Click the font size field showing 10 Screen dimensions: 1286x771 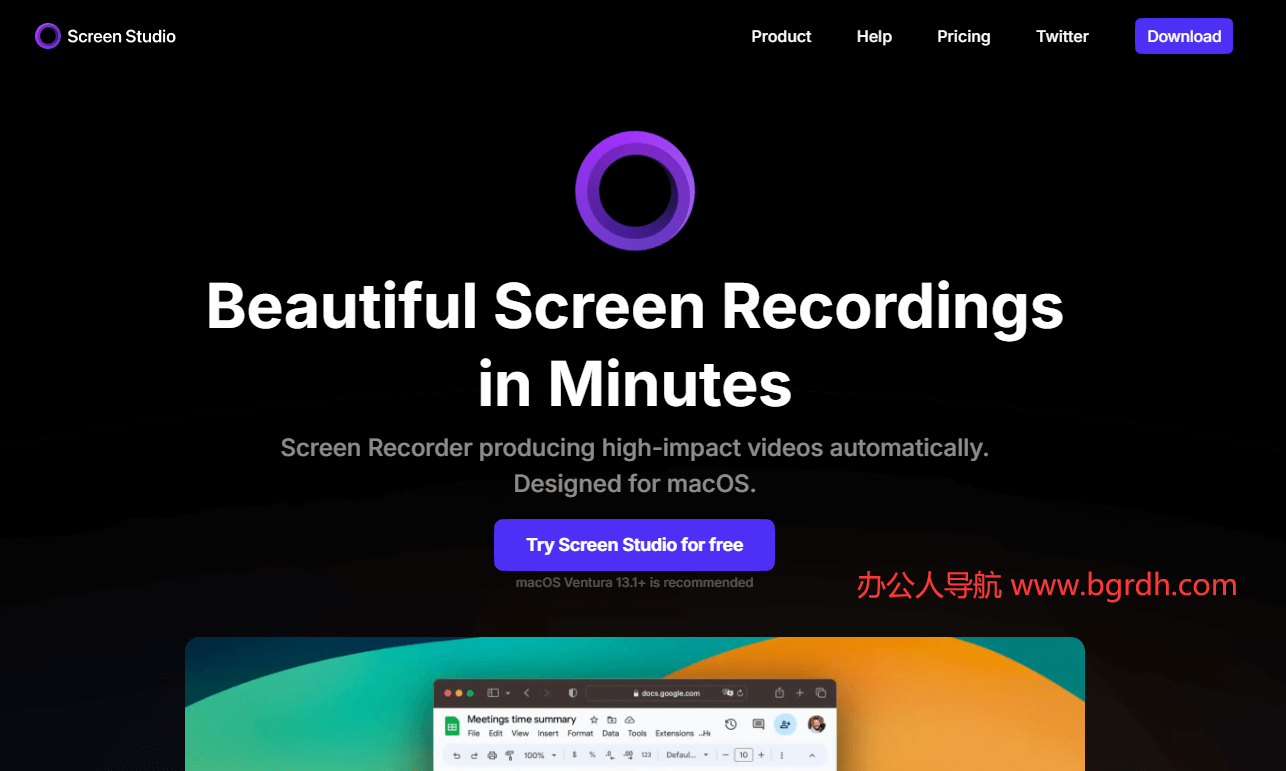coord(743,755)
